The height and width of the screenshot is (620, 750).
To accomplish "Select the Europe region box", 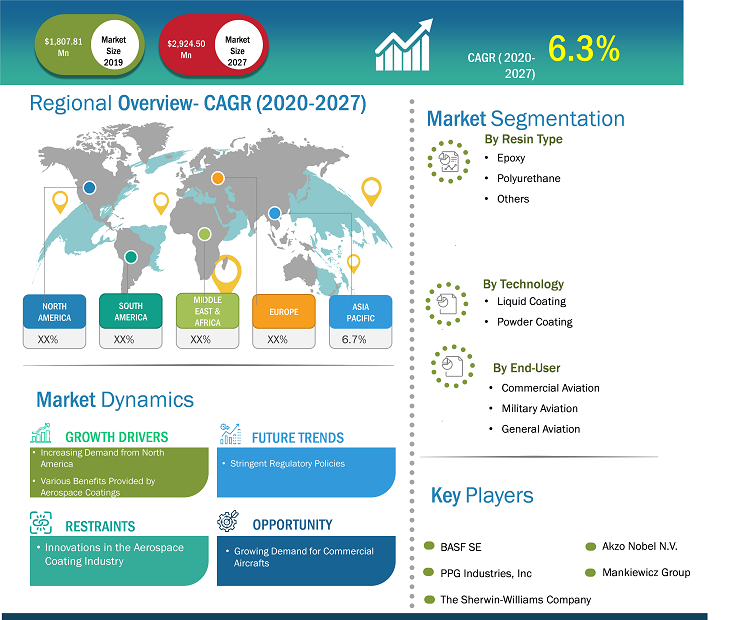I will click(x=284, y=321).
